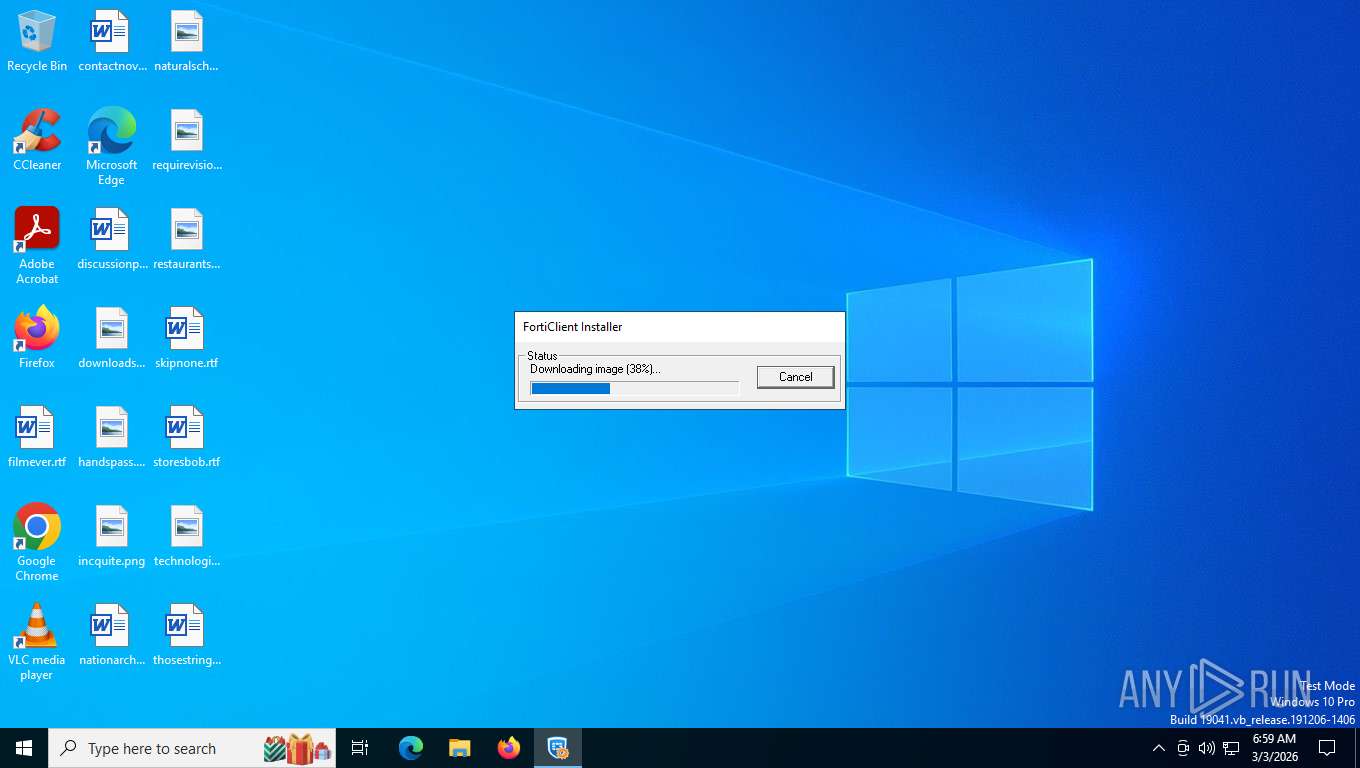Open the Action Center notifications icon
Screen dimensions: 1360x768
click(1327, 748)
